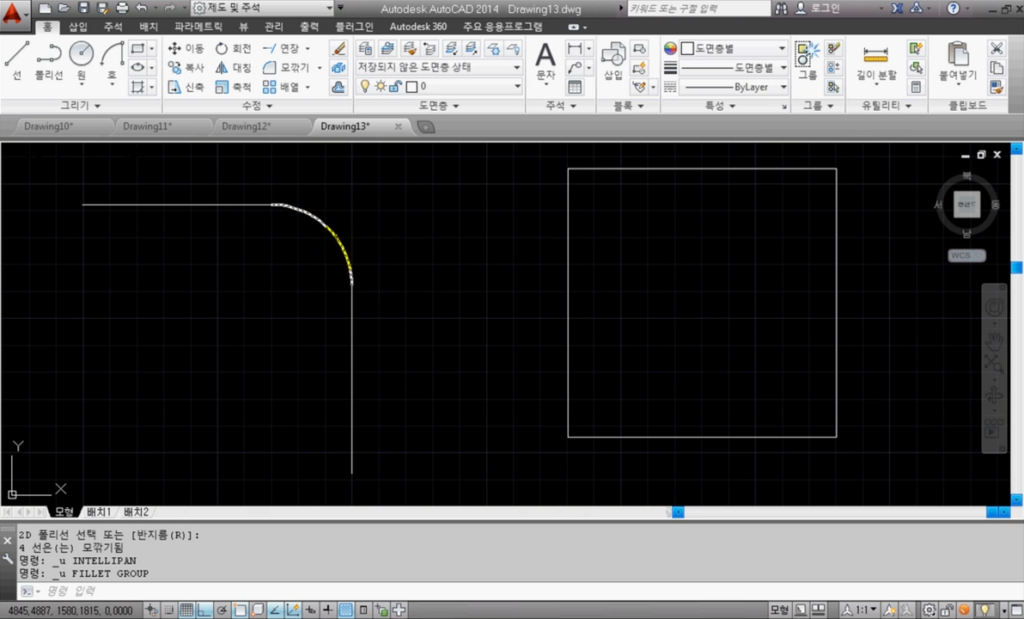This screenshot has width=1024, height=619.
Task: Click the table icon in annotation panel
Action: point(575,87)
